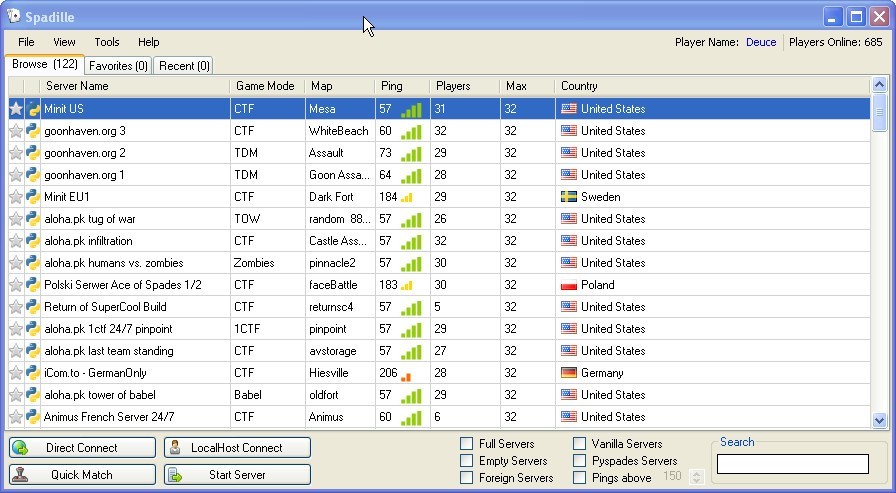Click Poland flag in Polski Serwer row

click(569, 284)
